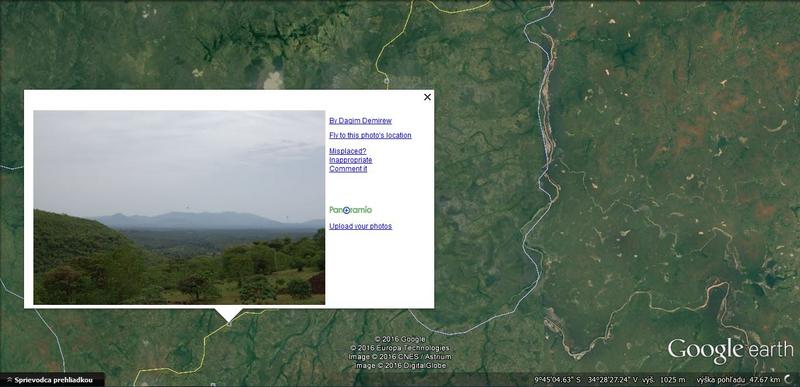Screen dimensions: 800x387
Task: Click 'Fly to this photo's location' link
Action: [370, 135]
